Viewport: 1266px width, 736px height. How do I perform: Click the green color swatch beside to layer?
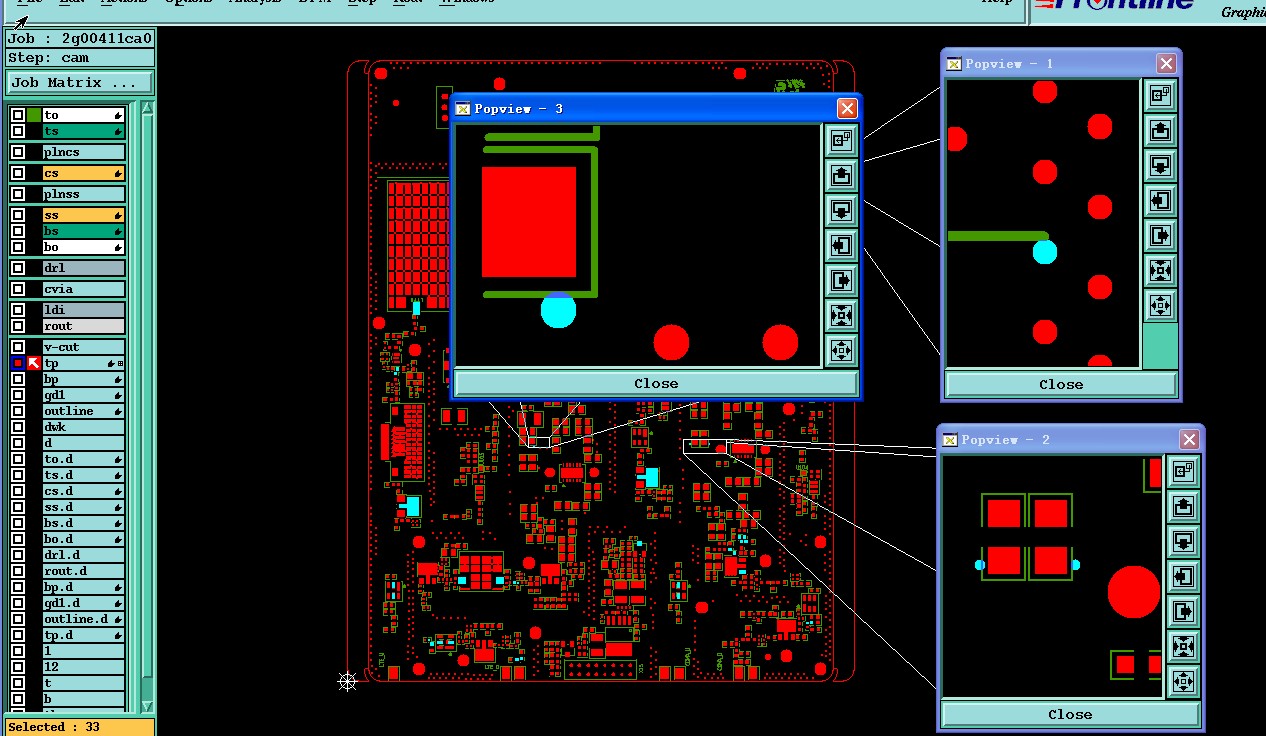pos(34,115)
